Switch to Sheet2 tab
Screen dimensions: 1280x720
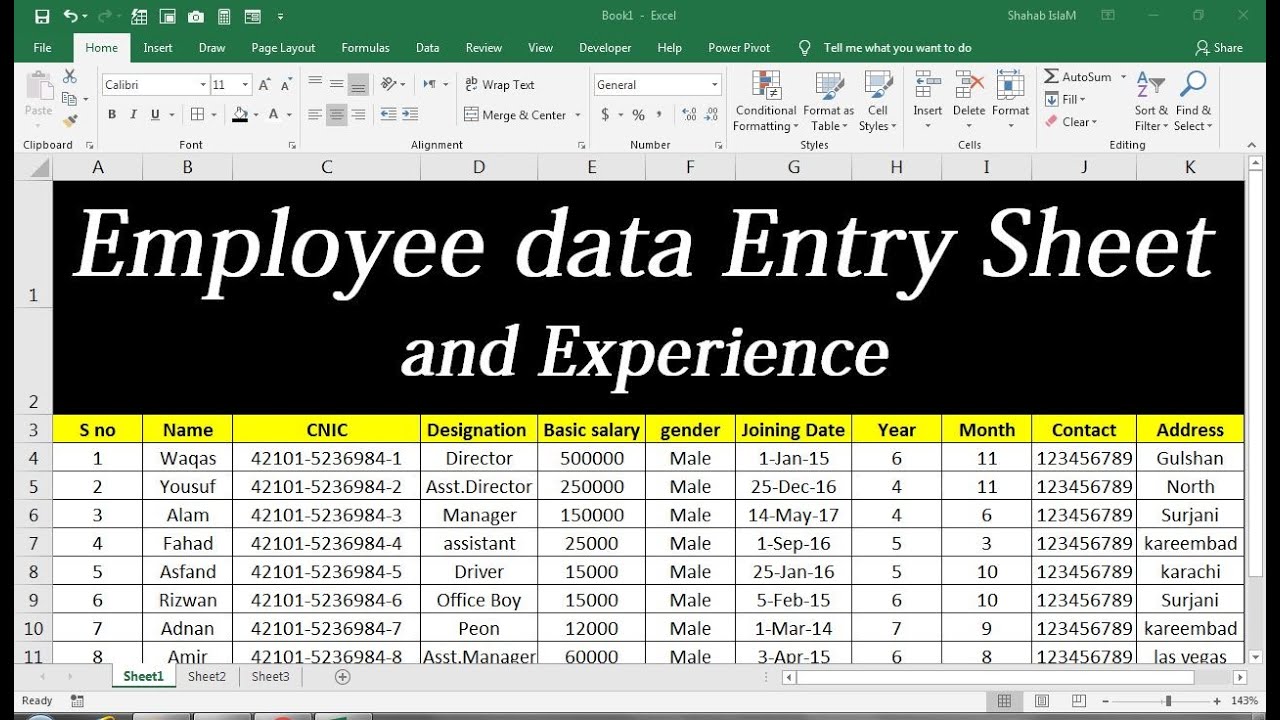pos(207,677)
